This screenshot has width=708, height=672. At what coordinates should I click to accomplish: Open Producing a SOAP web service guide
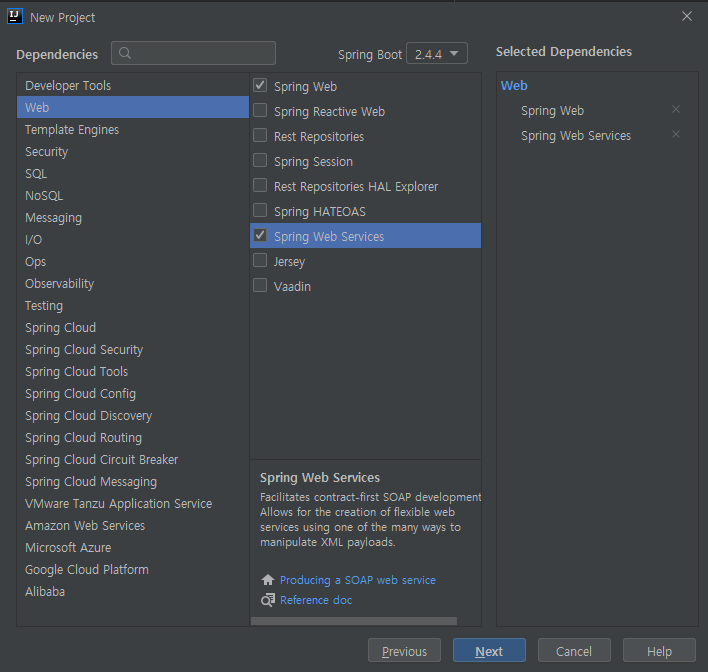pyautogui.click(x=358, y=580)
